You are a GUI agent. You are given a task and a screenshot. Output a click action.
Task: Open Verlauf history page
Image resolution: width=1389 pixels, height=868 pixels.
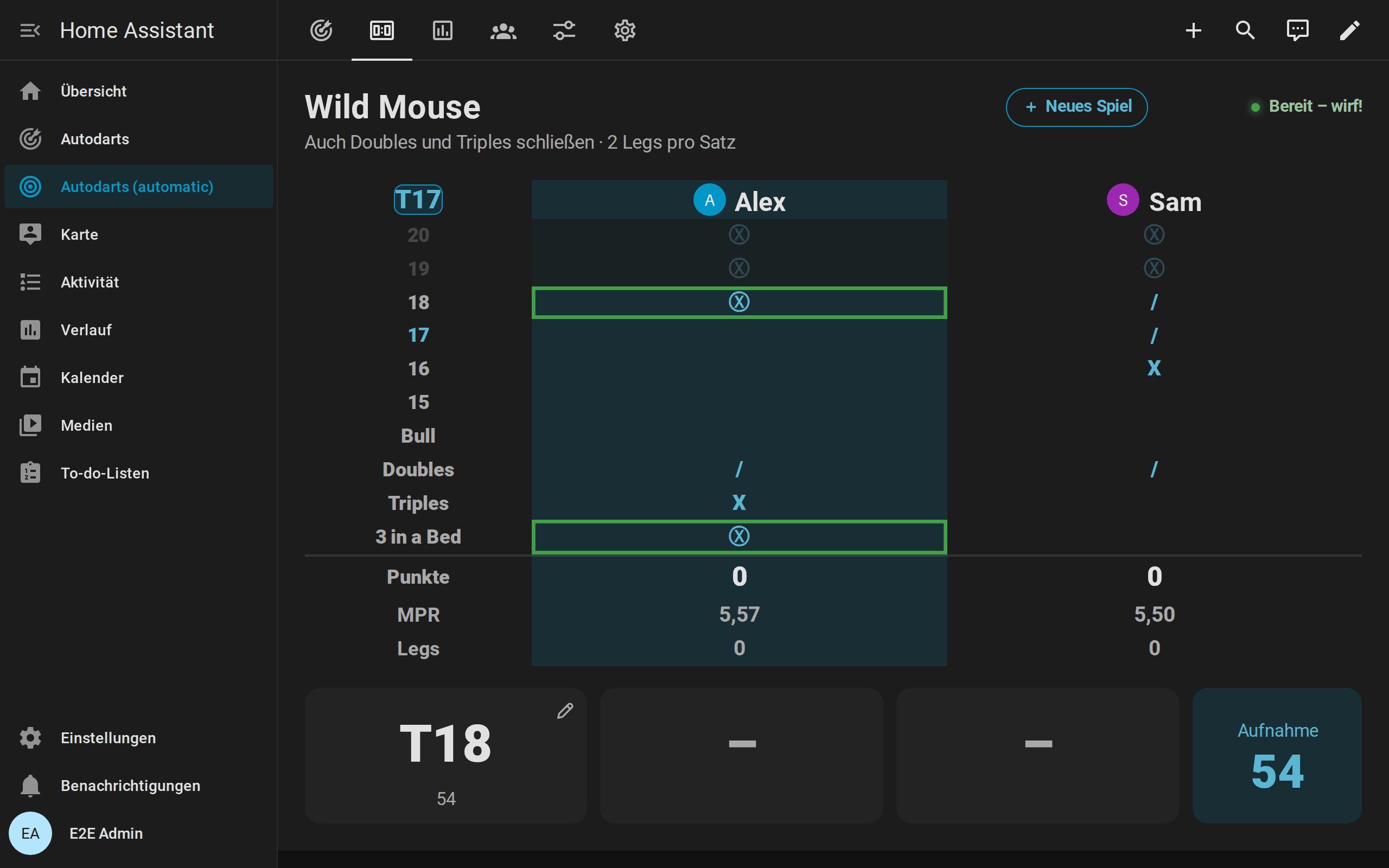(x=139, y=329)
